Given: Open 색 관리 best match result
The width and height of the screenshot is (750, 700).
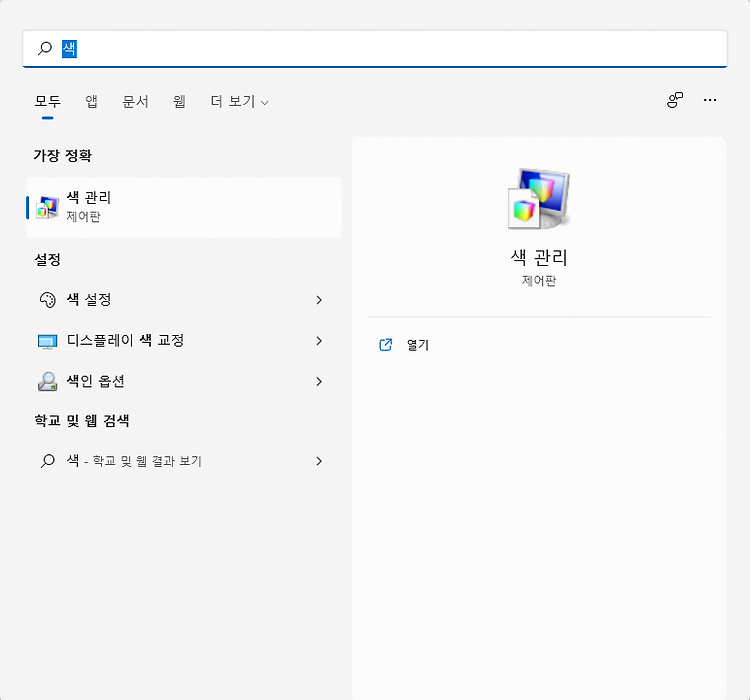Looking at the screenshot, I should [x=184, y=208].
